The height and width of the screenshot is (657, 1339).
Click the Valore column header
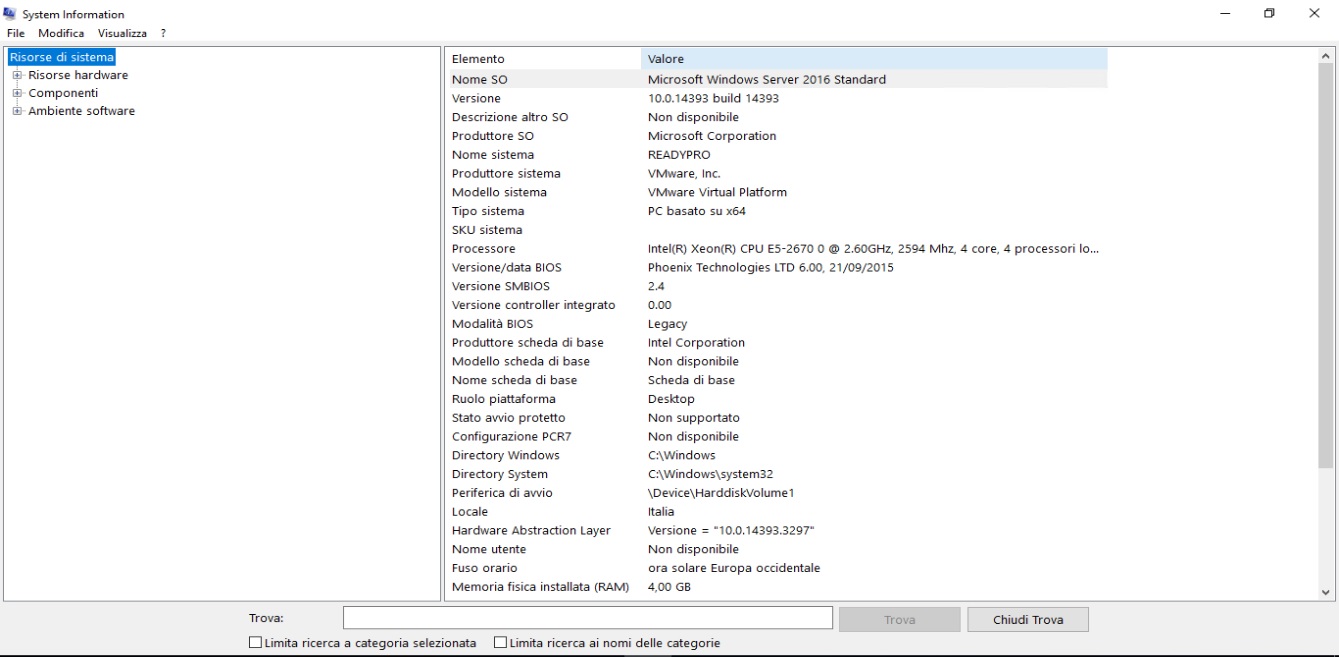point(874,59)
